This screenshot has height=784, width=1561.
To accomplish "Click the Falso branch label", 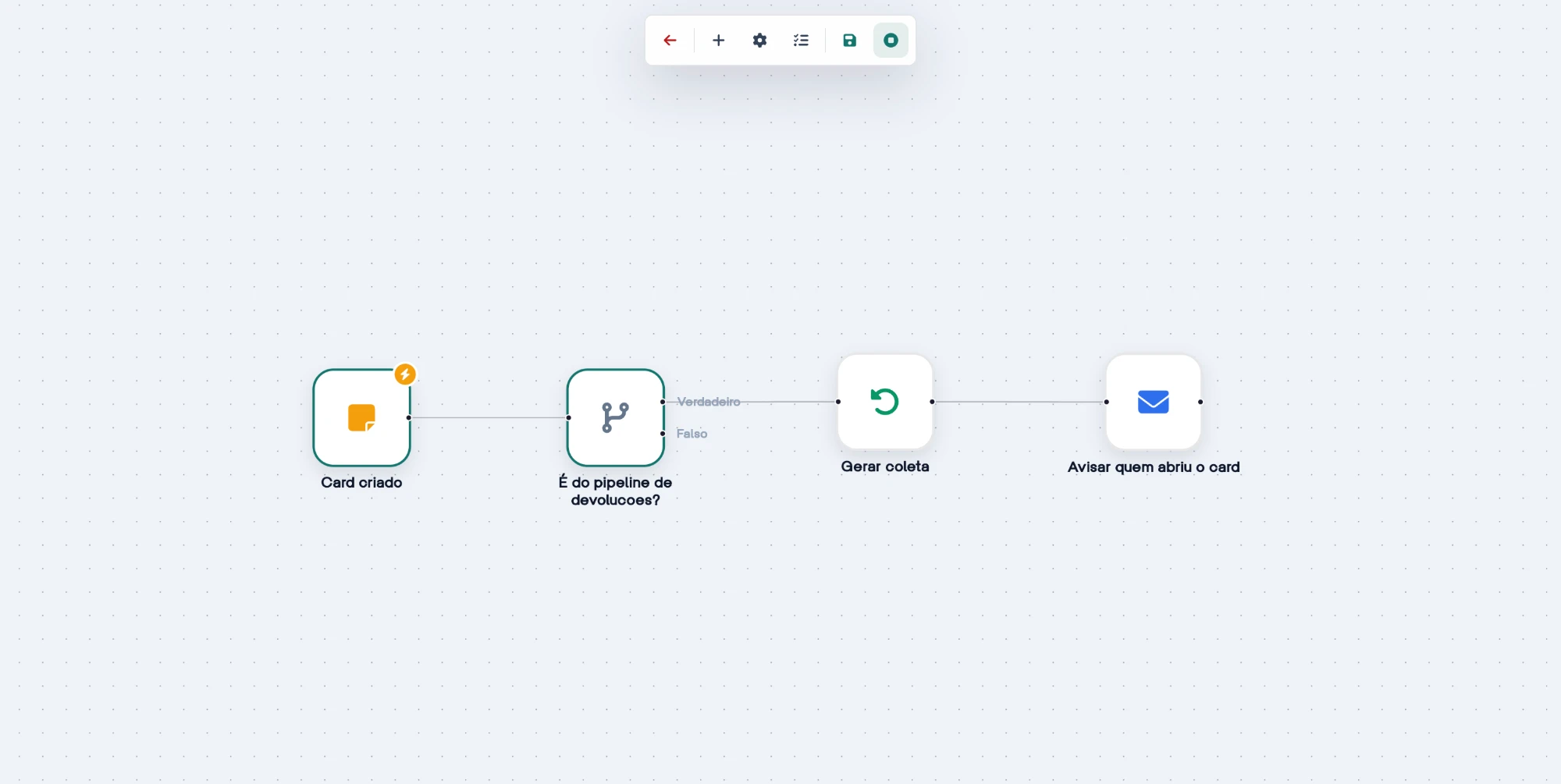I will click(692, 434).
